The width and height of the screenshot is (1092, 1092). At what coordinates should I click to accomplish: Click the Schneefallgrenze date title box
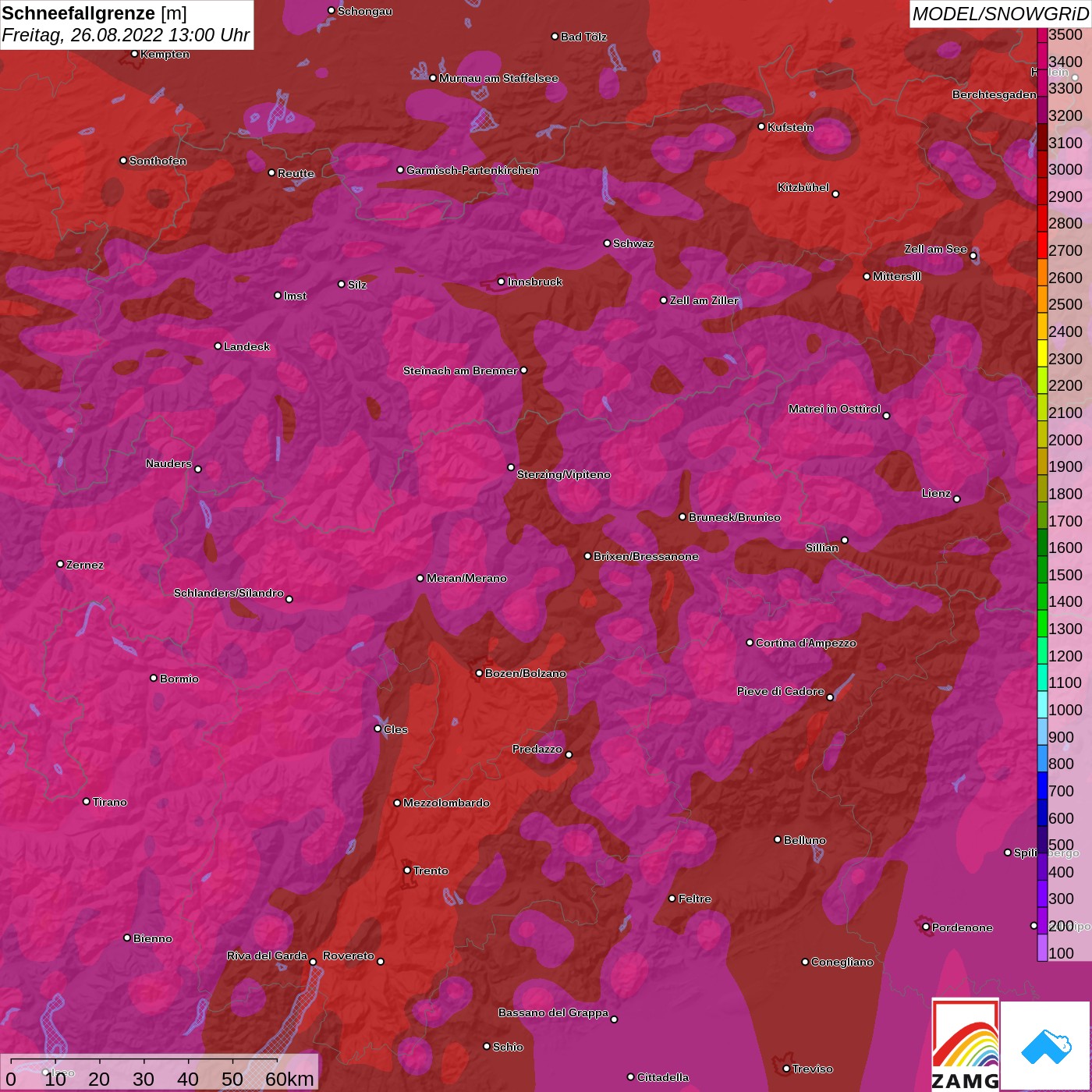pyautogui.click(x=126, y=24)
